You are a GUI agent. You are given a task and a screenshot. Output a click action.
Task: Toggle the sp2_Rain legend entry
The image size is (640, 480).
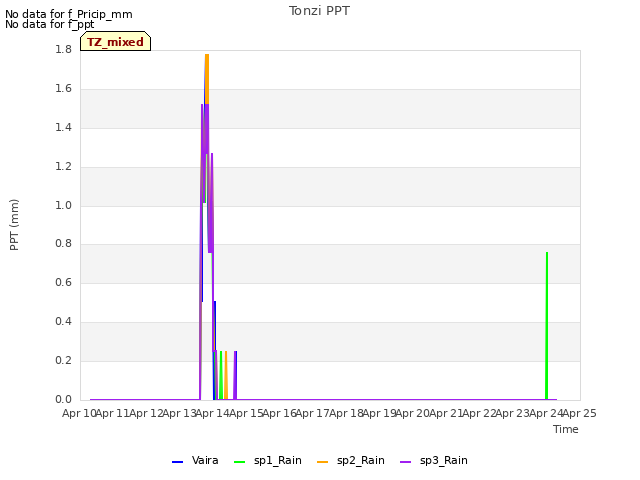[x=351, y=460]
